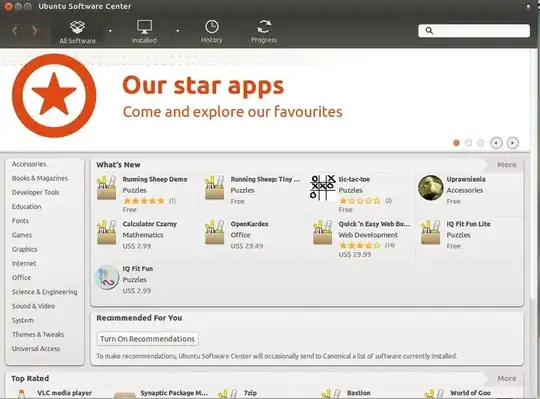Click Running Sheep Demo star rating
The width and height of the screenshot is (540, 399).
coord(144,201)
